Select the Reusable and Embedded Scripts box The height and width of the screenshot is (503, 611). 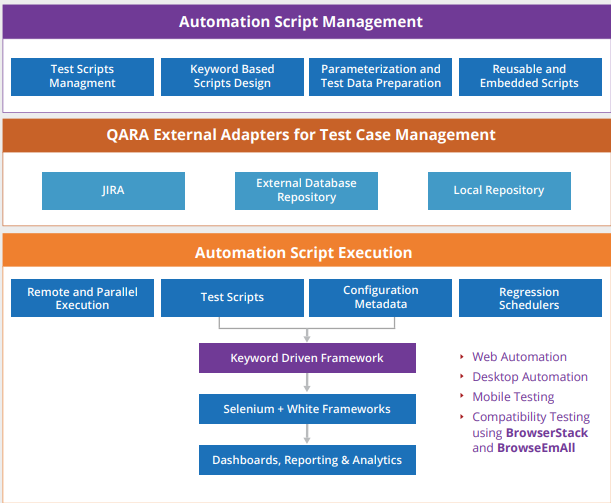529,77
